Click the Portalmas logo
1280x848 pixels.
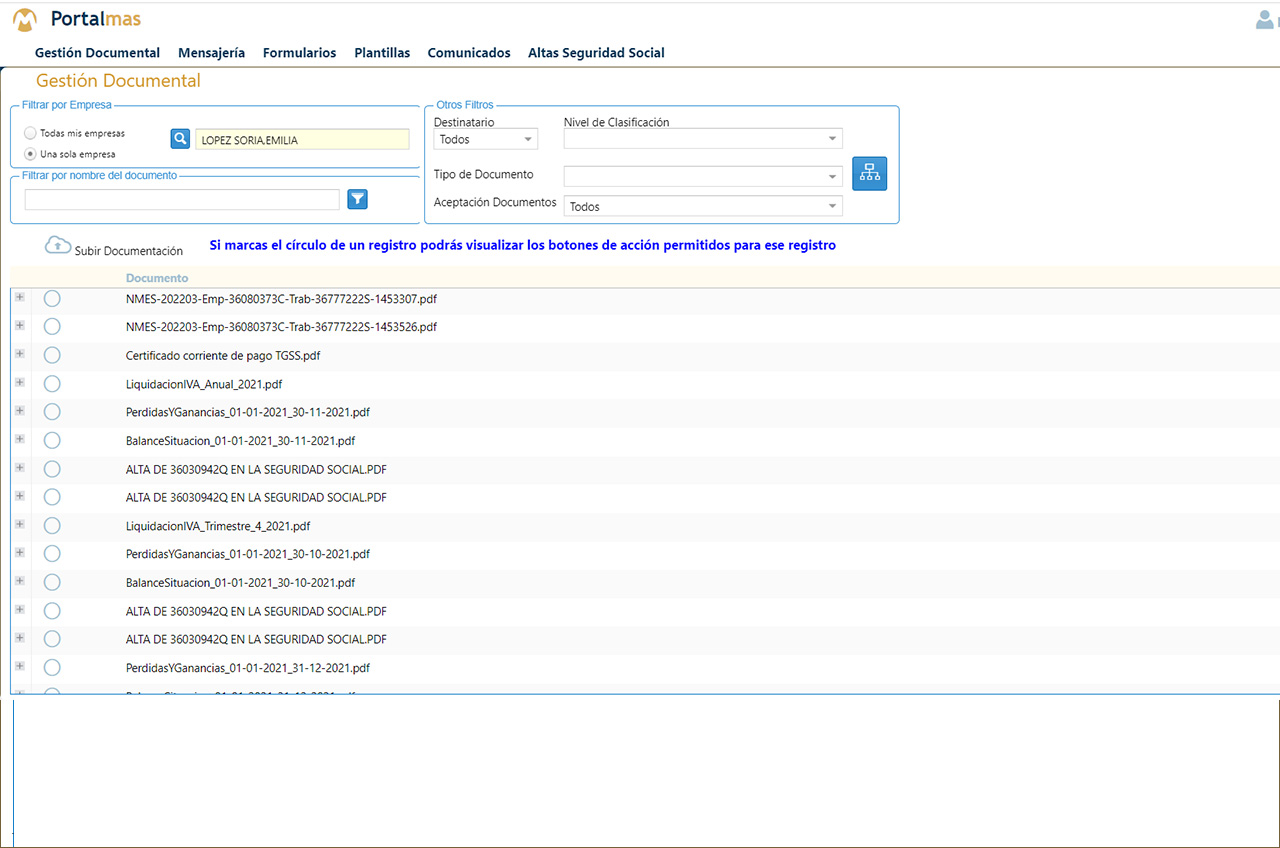[x=77, y=19]
